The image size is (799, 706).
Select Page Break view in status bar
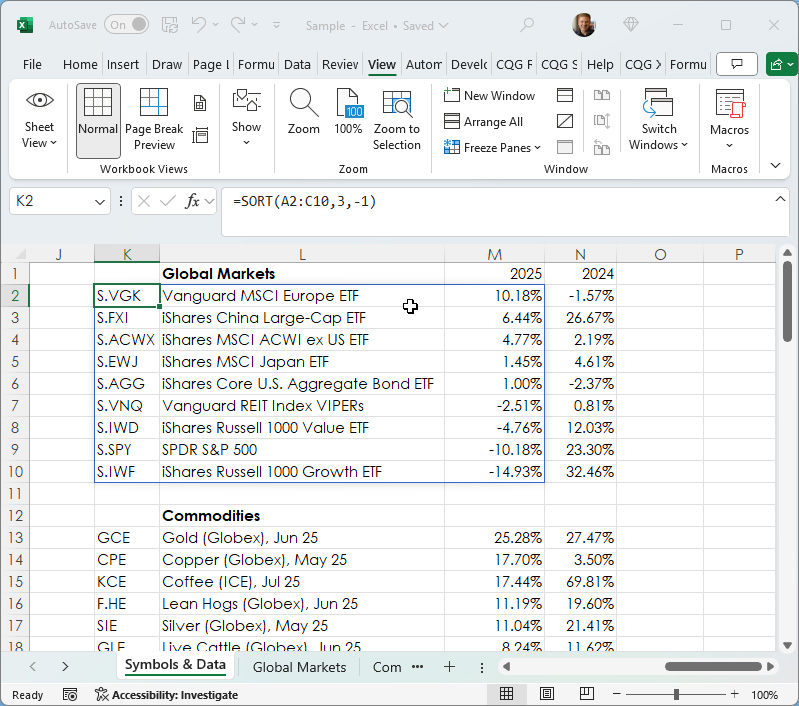coord(587,694)
